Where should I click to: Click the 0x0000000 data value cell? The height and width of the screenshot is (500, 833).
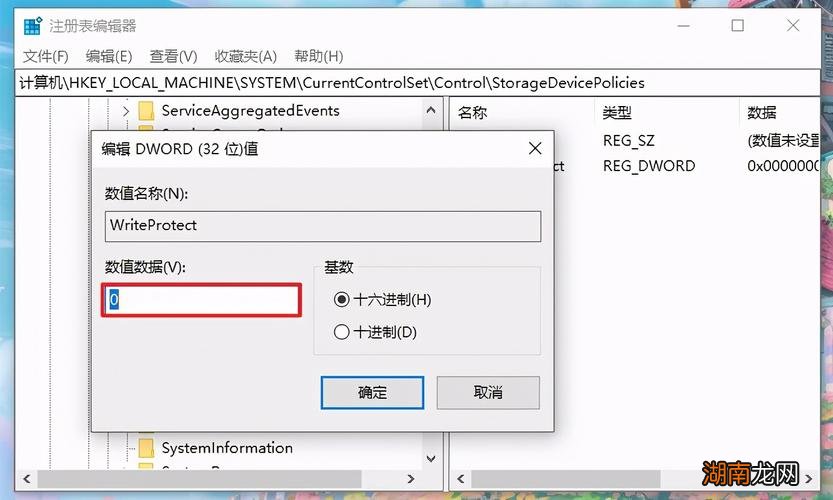783,166
